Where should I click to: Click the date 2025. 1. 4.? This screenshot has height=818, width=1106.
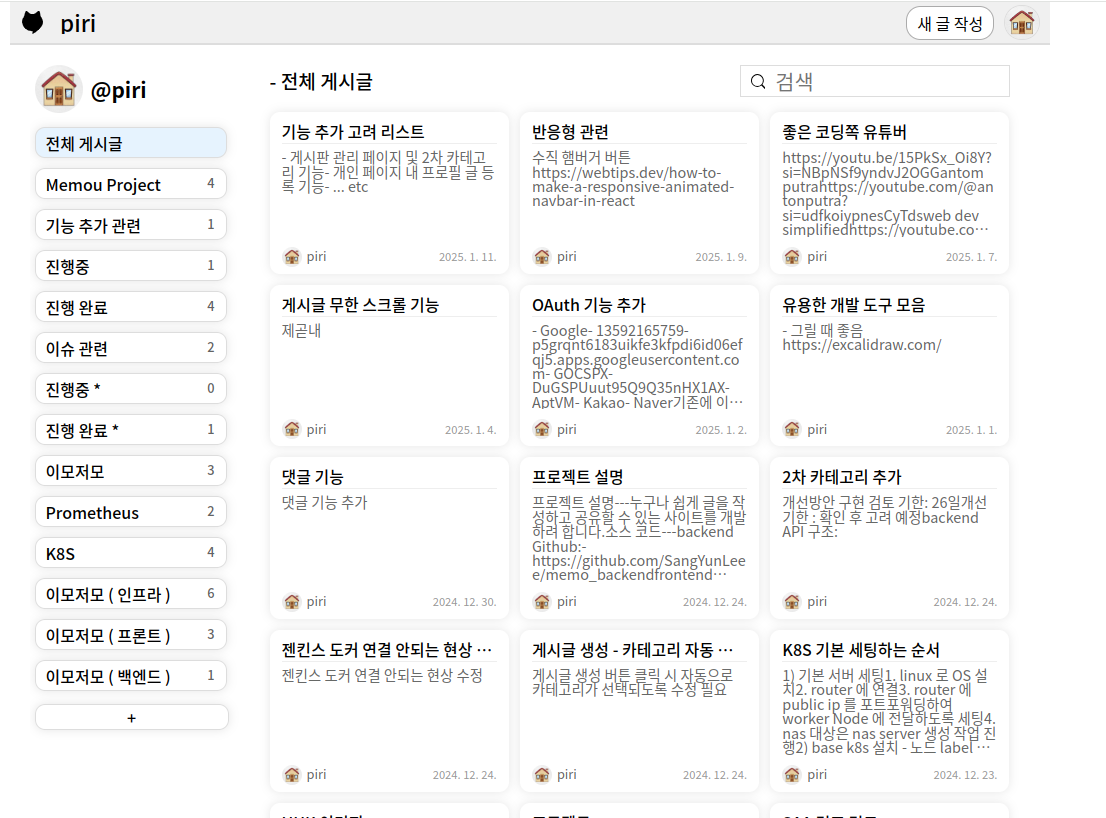coord(470,430)
